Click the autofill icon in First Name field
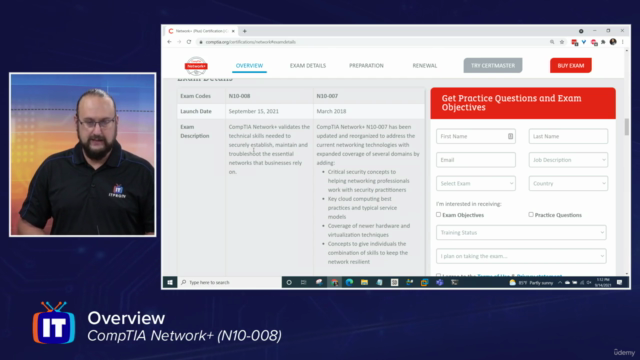Image resolution: width=640 pixels, height=360 pixels. pyautogui.click(x=510, y=136)
